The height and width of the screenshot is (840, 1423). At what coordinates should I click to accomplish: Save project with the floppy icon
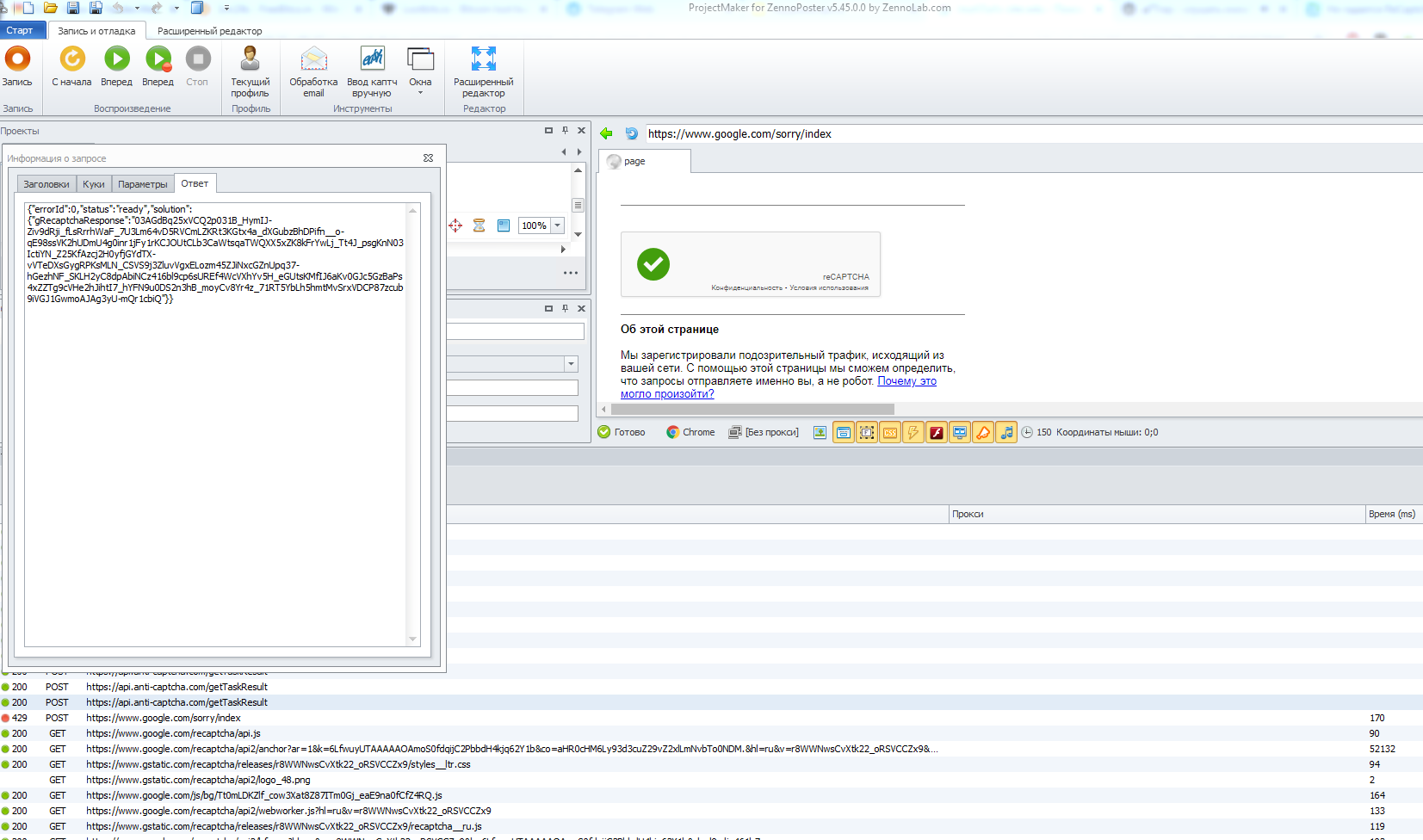(73, 8)
